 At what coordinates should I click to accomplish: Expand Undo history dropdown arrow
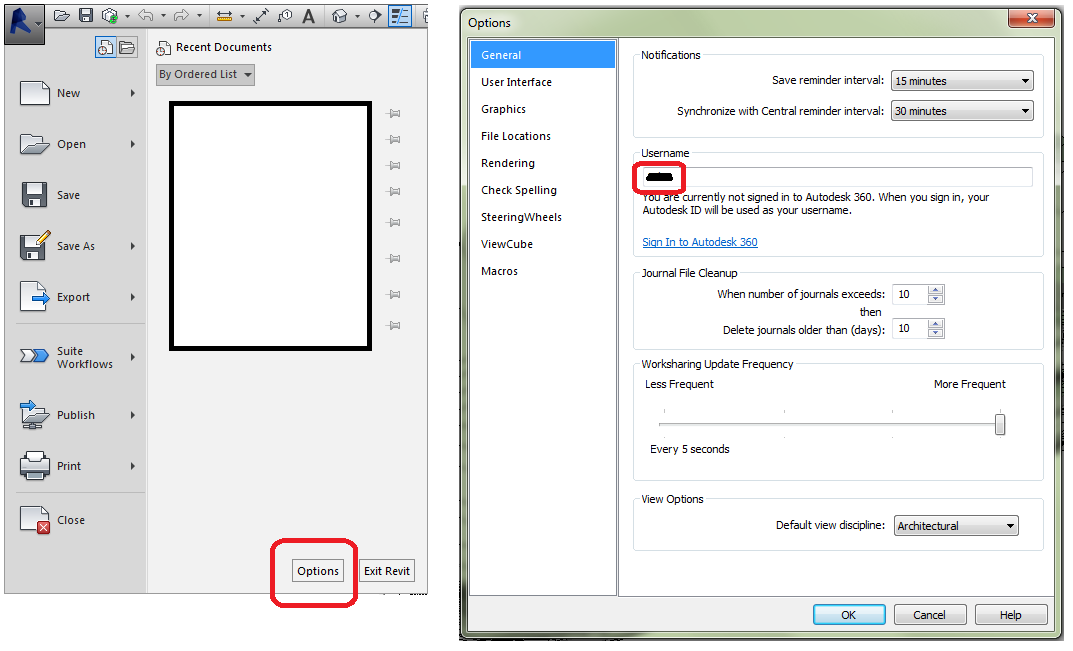click(x=163, y=16)
